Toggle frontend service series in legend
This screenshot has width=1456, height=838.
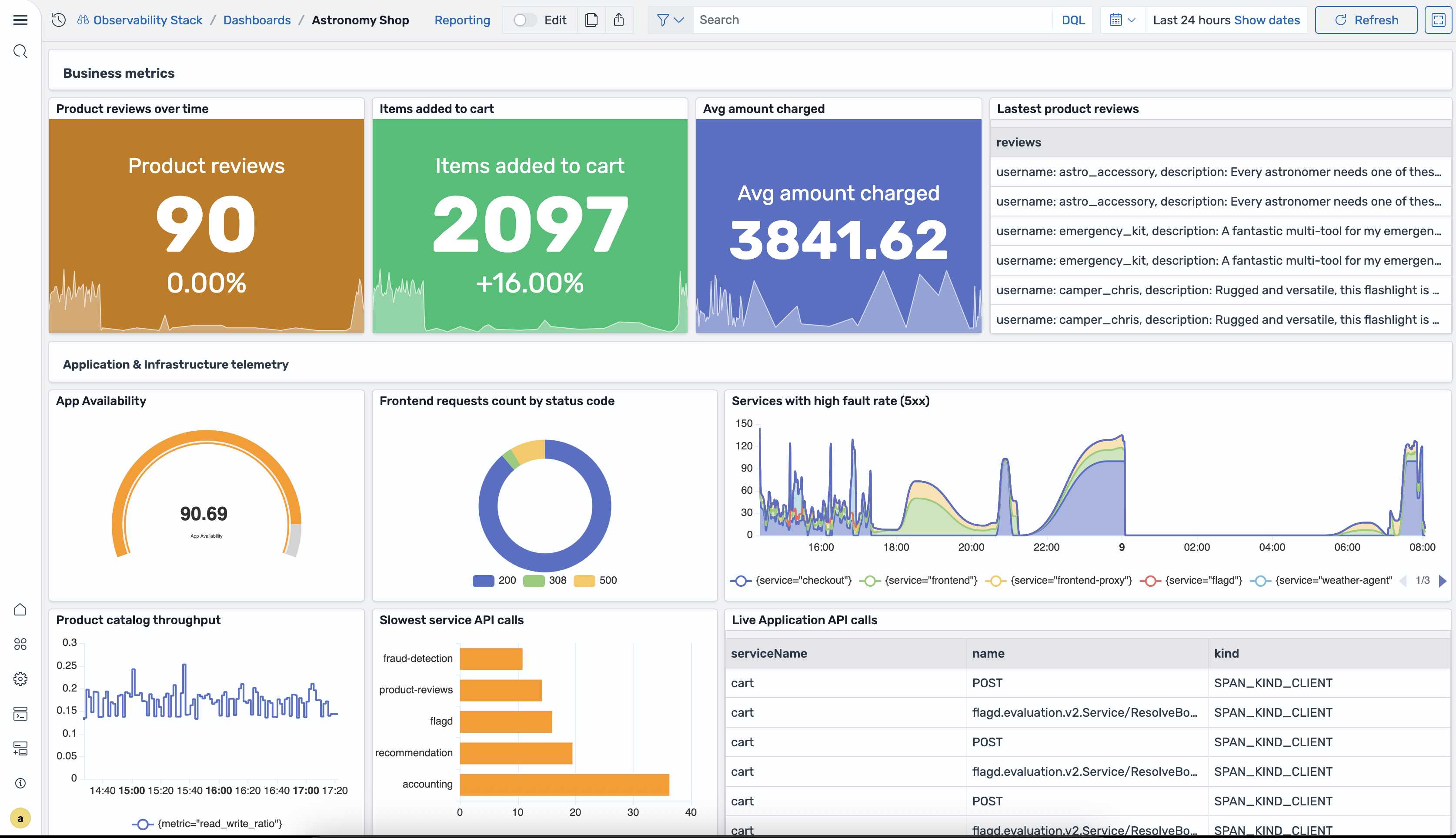[x=919, y=580]
